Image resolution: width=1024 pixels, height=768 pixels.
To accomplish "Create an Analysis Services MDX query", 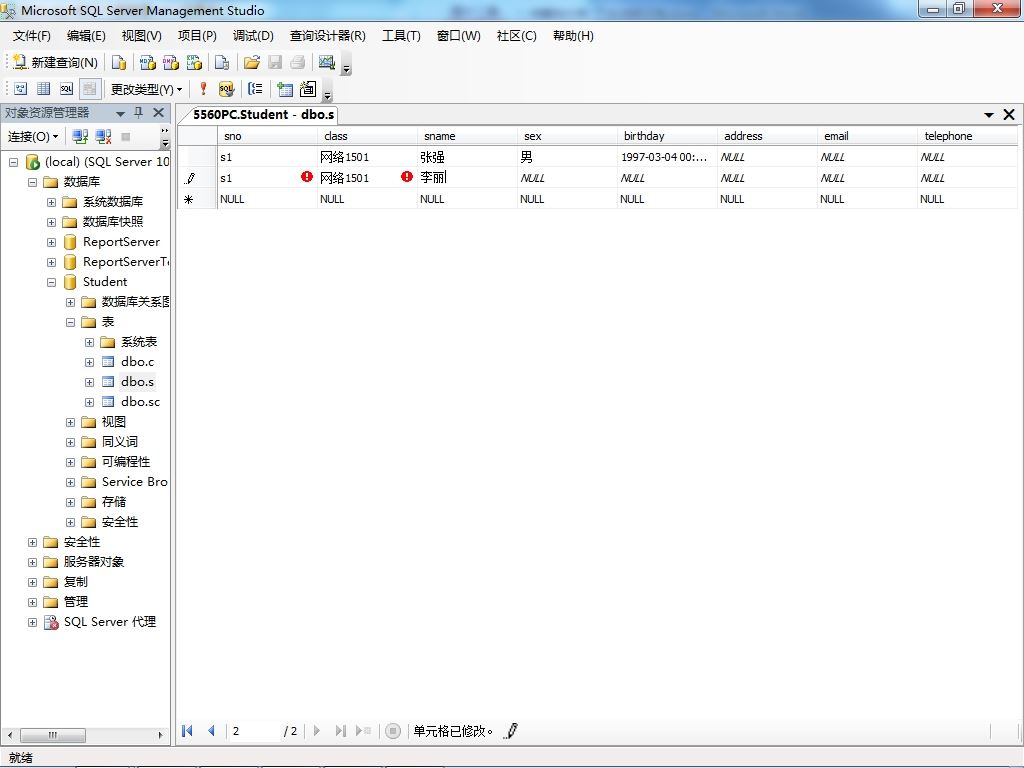I will click(148, 62).
